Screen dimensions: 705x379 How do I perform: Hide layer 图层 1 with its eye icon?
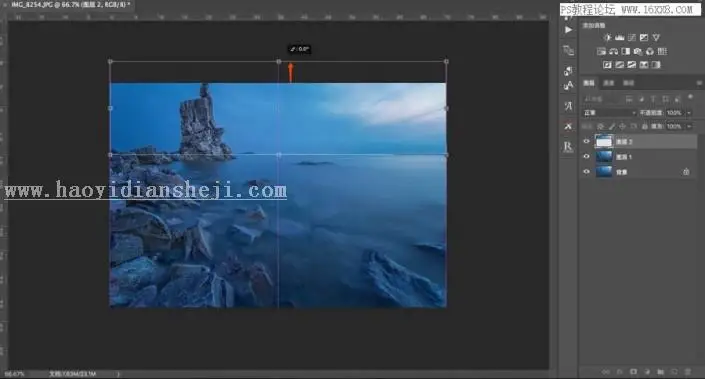(x=586, y=156)
